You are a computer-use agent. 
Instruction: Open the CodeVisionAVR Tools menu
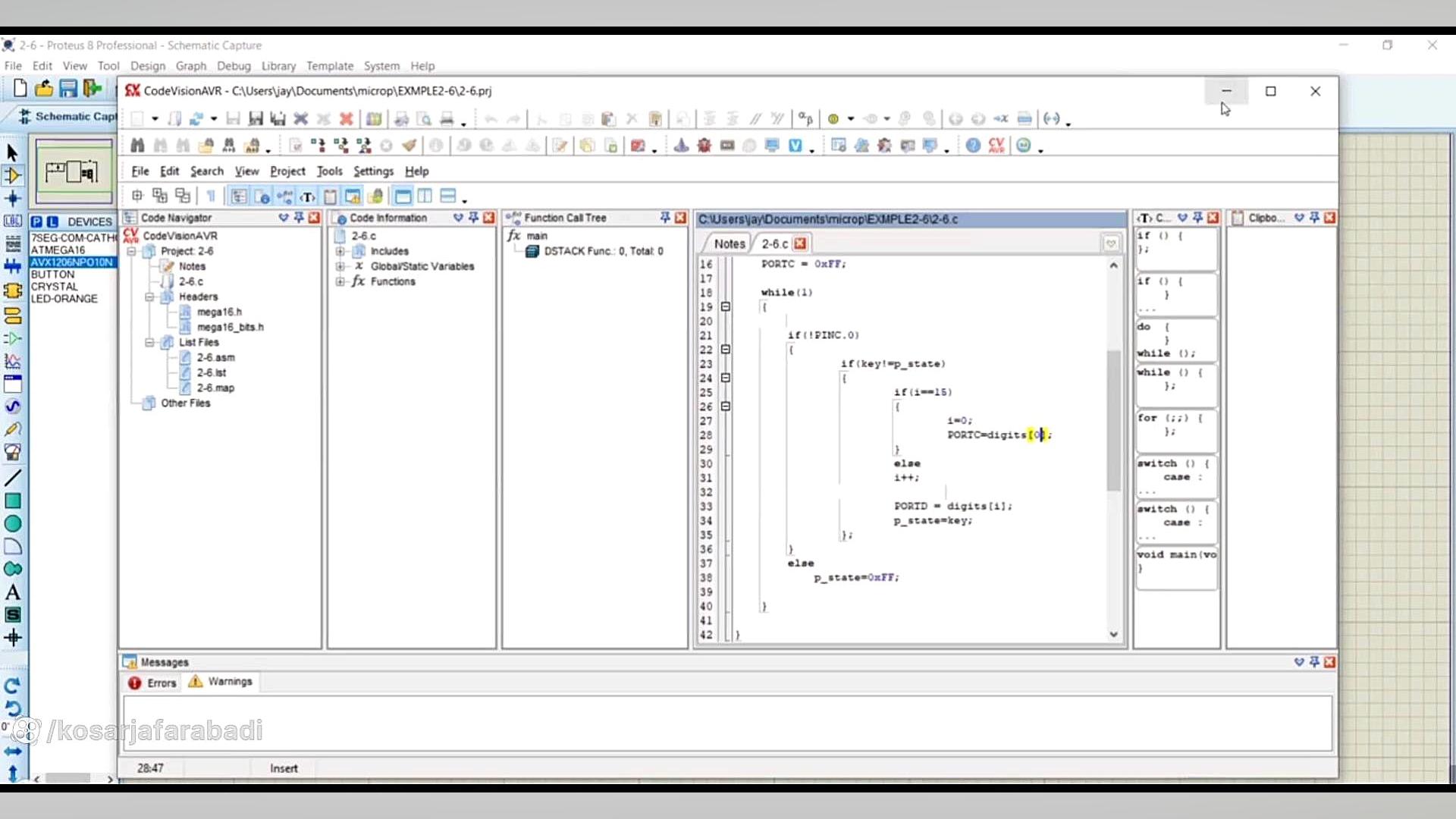click(329, 171)
